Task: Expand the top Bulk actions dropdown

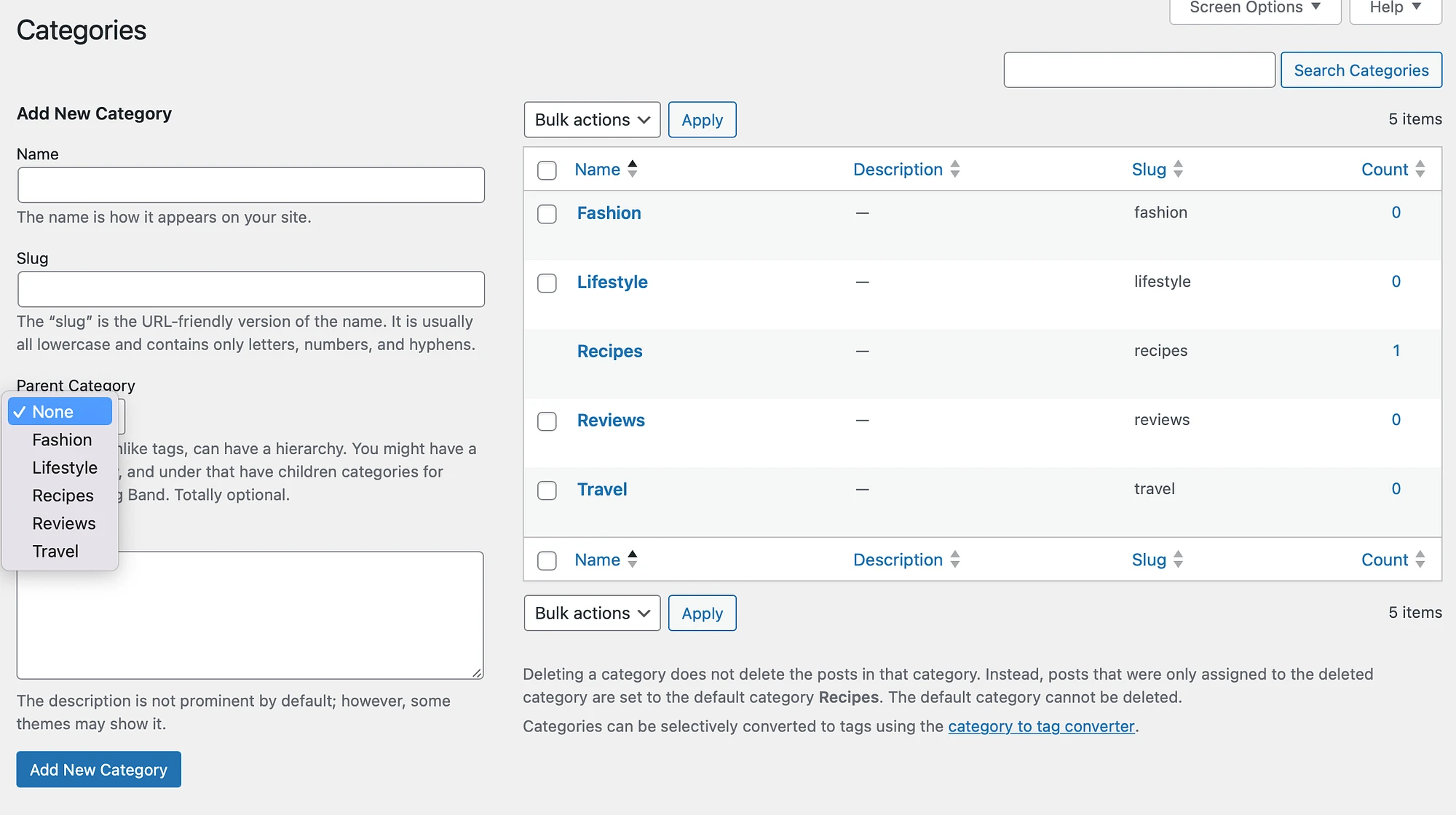Action: [591, 119]
